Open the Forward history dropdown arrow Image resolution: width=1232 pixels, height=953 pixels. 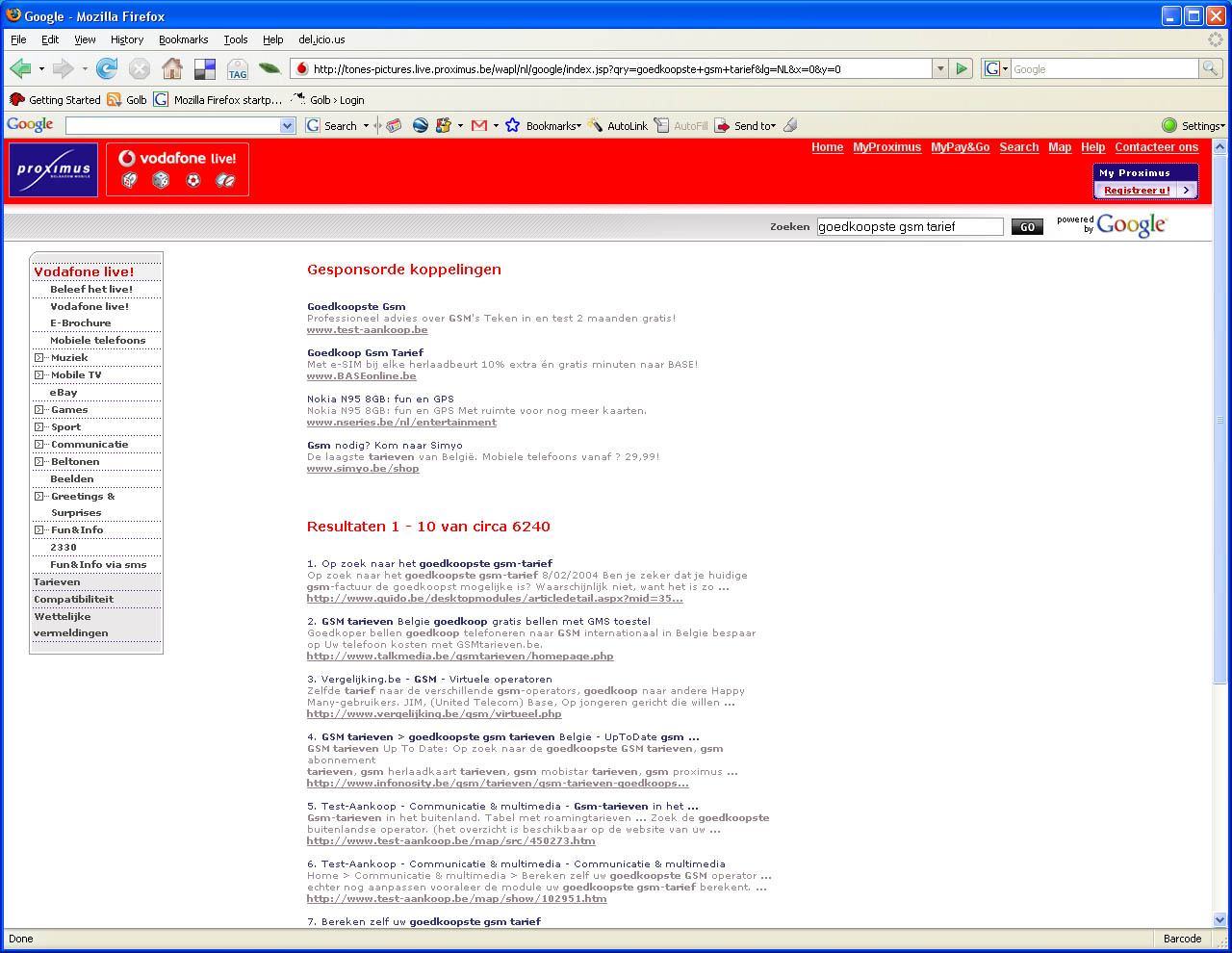pyautogui.click(x=85, y=68)
